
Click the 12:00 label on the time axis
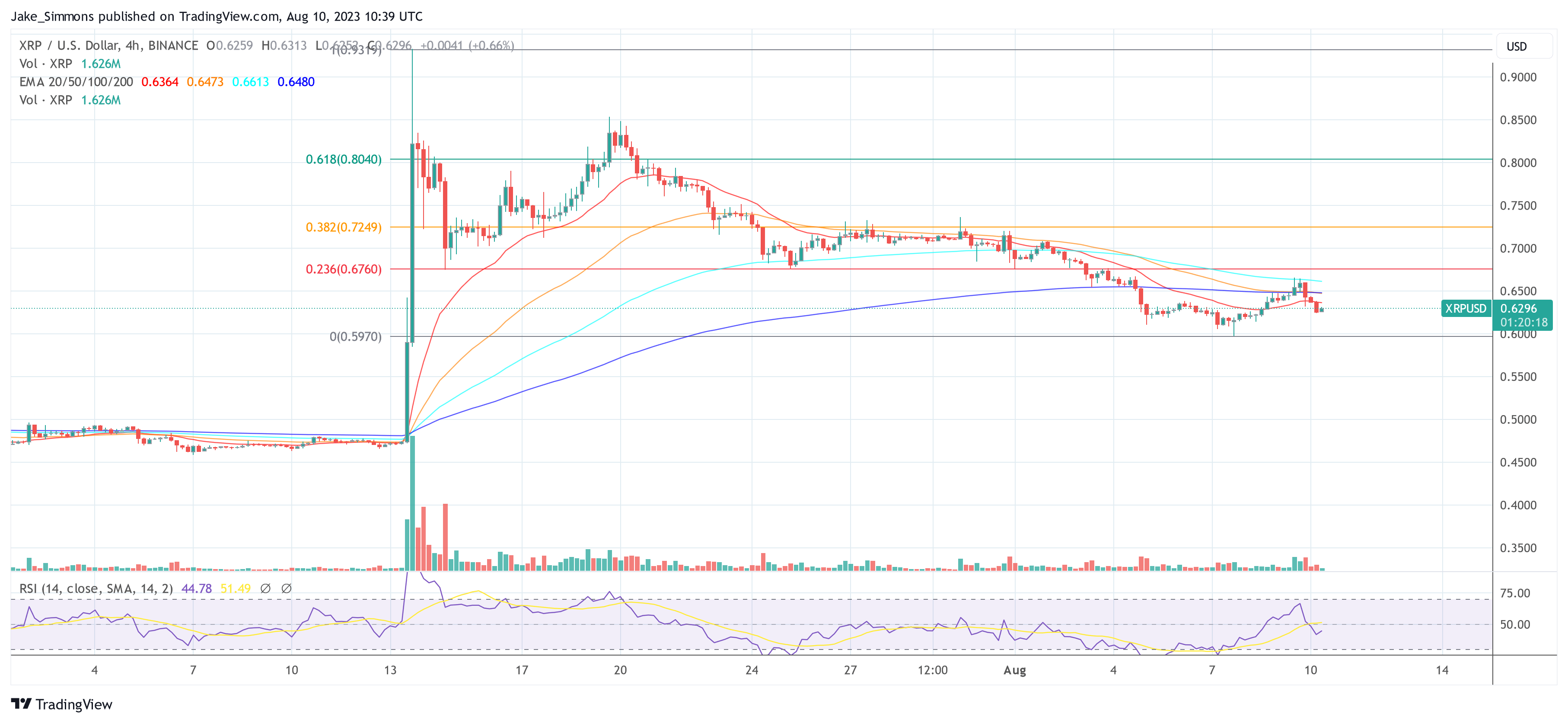click(933, 670)
